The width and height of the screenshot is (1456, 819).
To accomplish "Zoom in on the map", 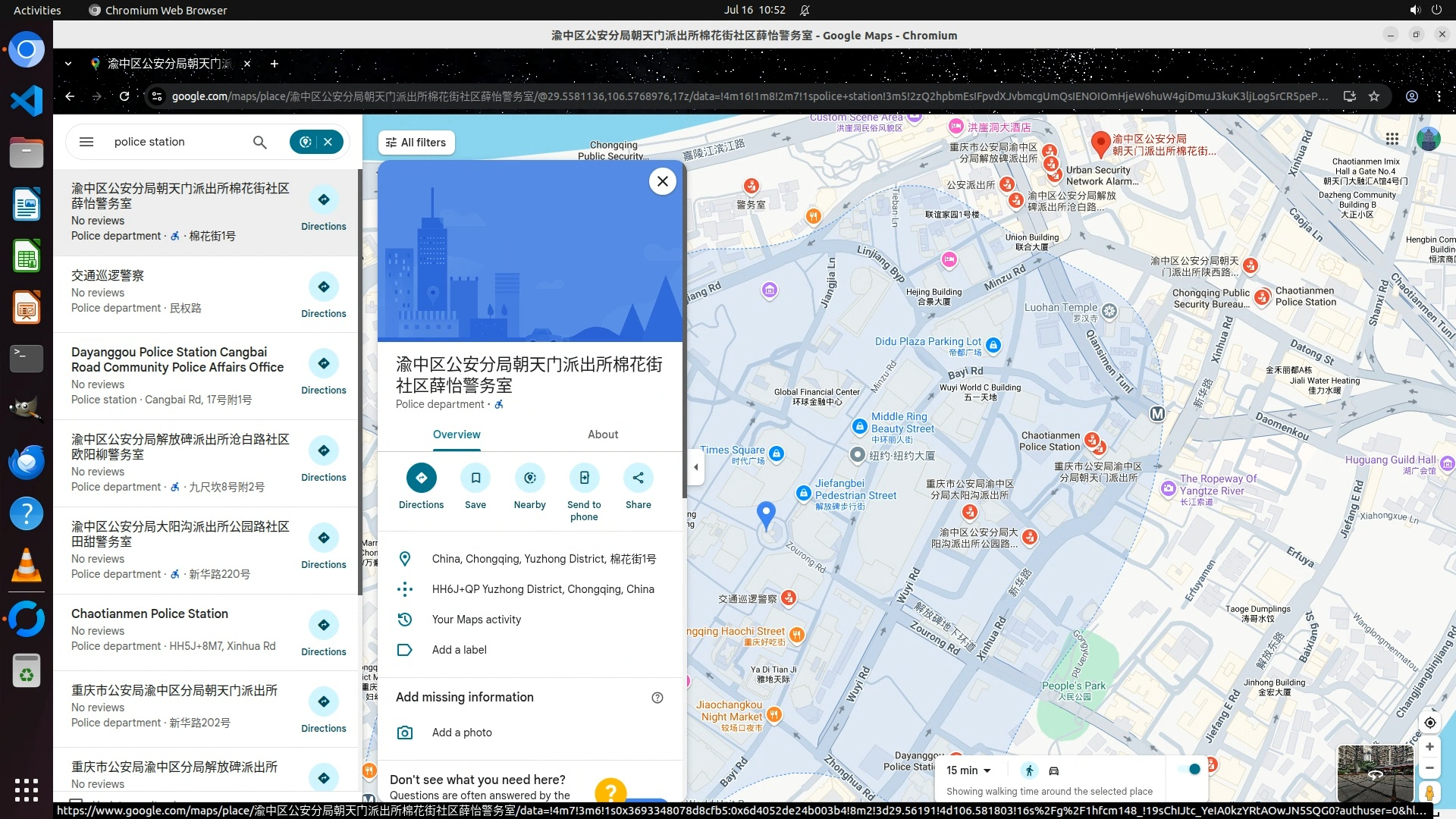I will tap(1429, 747).
